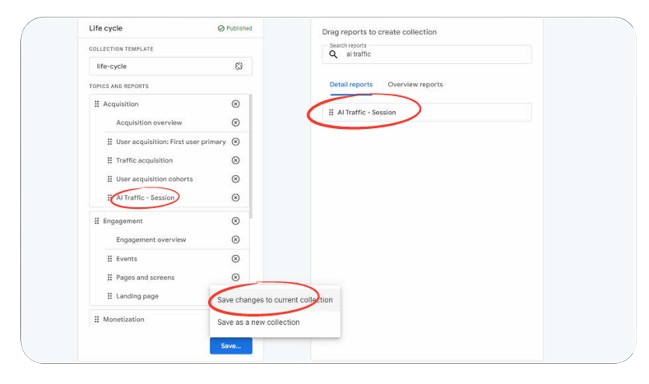Select the Monetization topic text

pyautogui.click(x=124, y=319)
